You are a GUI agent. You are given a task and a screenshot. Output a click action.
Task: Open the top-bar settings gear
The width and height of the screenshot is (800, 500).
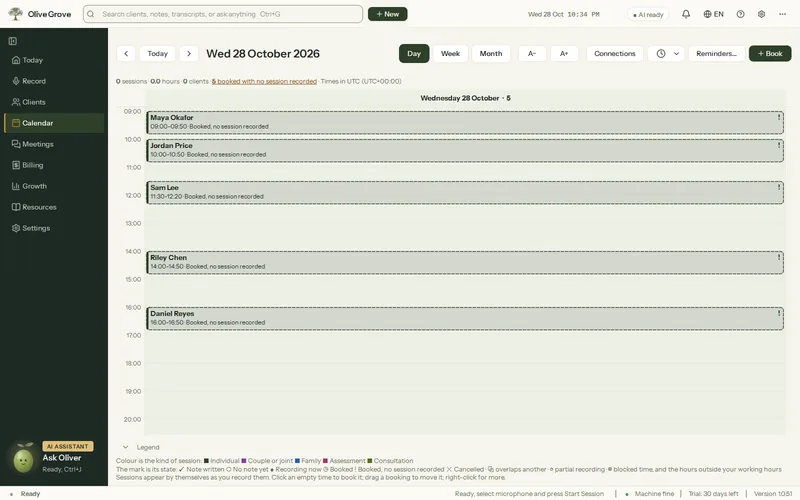pyautogui.click(x=761, y=14)
